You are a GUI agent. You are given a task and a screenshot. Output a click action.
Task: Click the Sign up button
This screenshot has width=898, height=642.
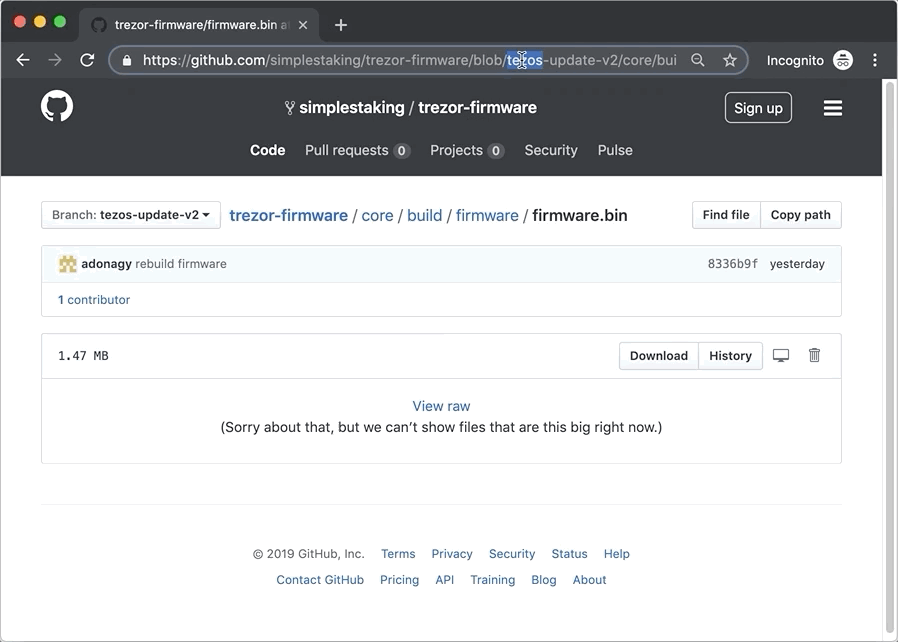758,108
